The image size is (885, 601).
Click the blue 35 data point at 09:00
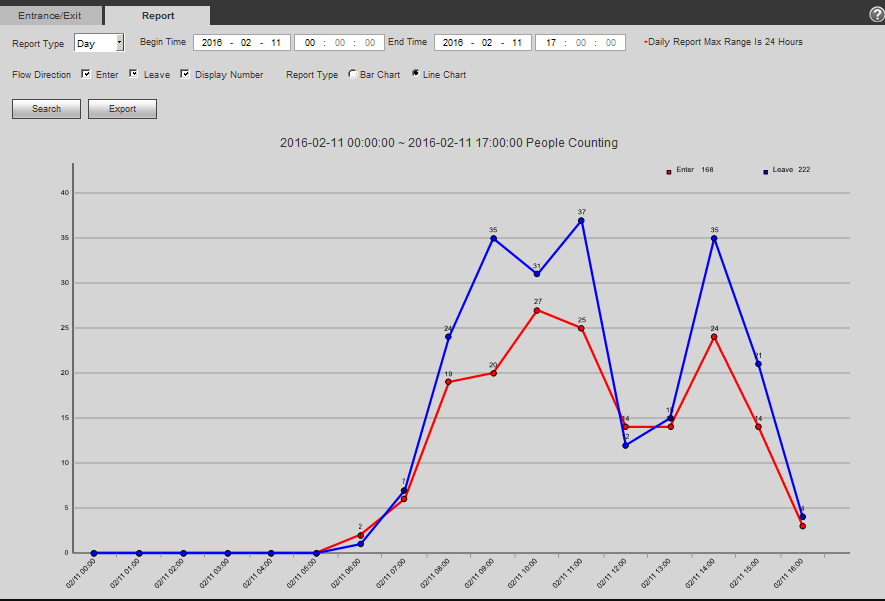point(493,238)
